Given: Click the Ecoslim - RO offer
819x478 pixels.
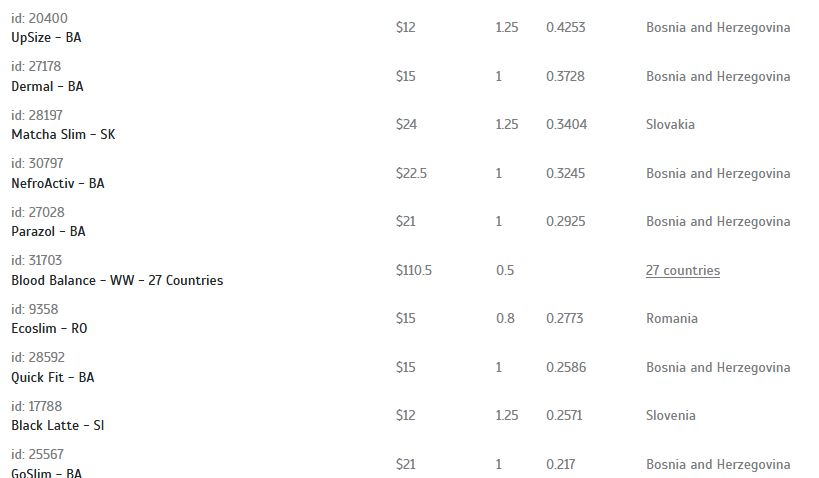Looking at the screenshot, I should tap(49, 329).
